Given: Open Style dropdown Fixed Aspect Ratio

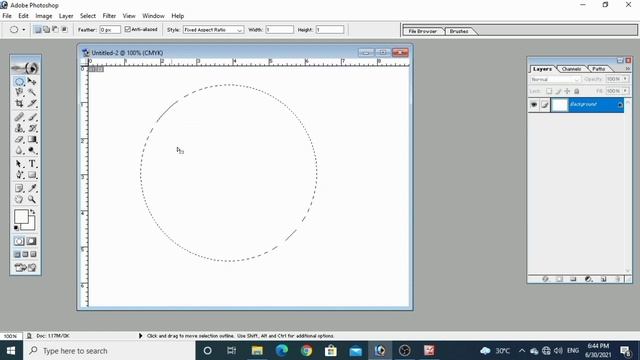Looking at the screenshot, I should (213, 30).
